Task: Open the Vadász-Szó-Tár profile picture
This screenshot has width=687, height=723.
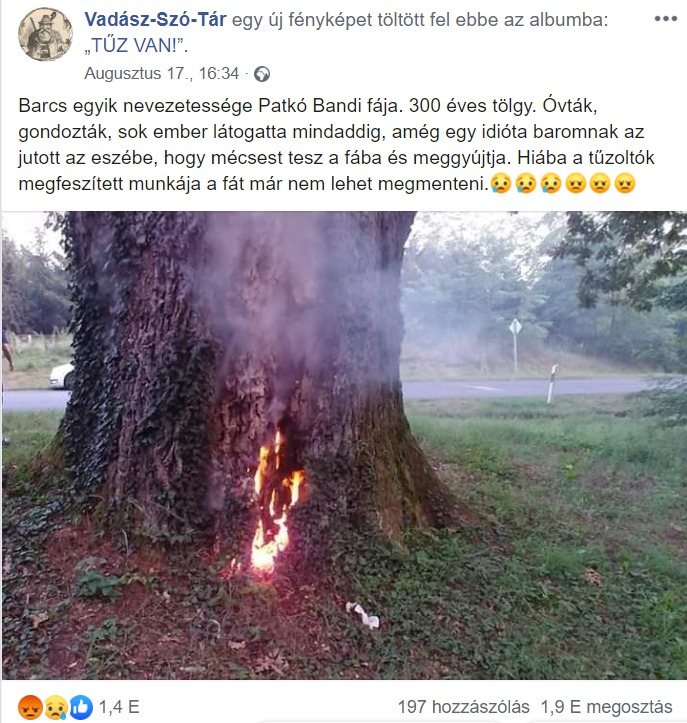Action: pyautogui.click(x=45, y=34)
